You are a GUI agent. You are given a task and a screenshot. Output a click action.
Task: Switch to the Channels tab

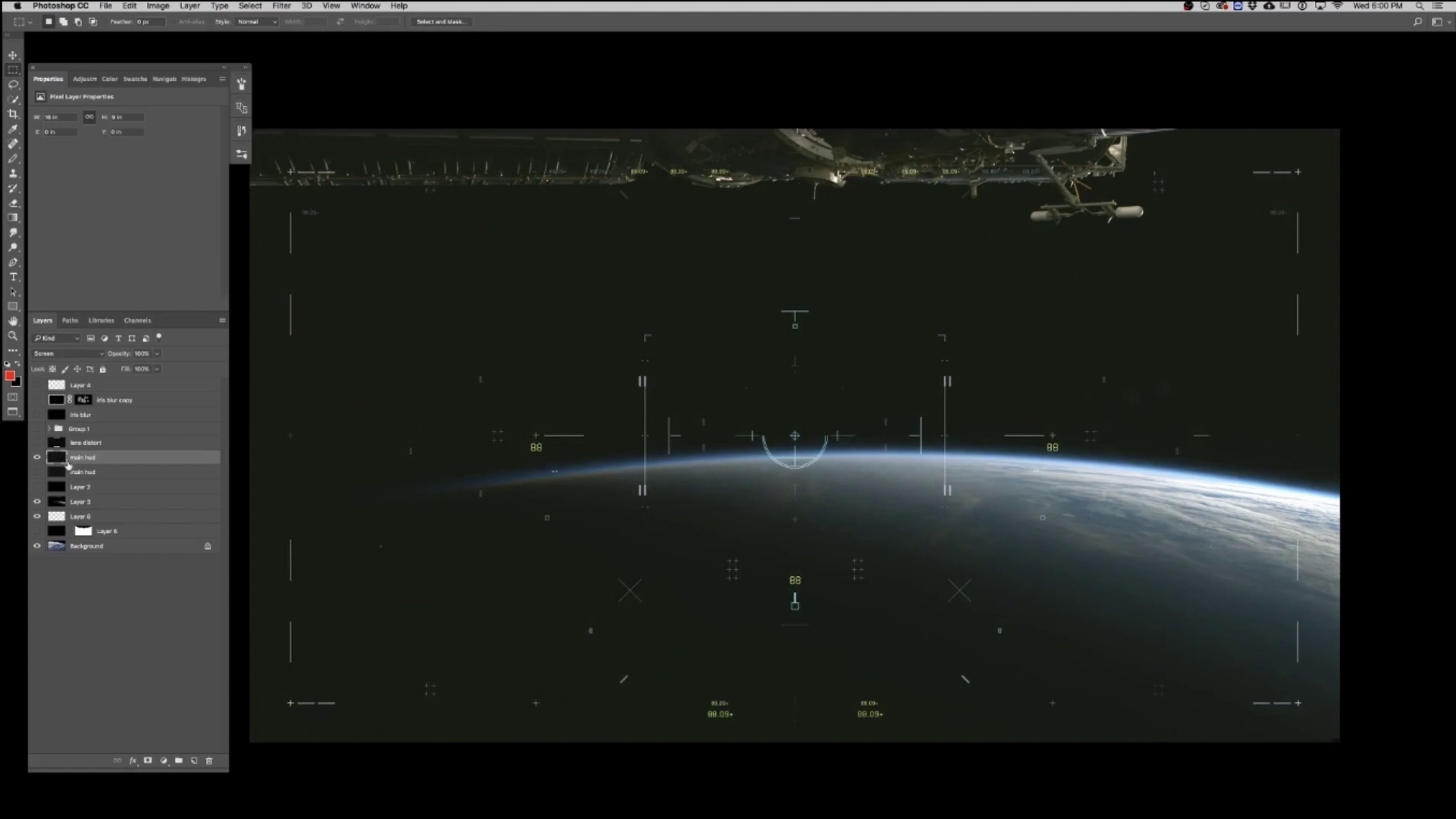click(137, 320)
